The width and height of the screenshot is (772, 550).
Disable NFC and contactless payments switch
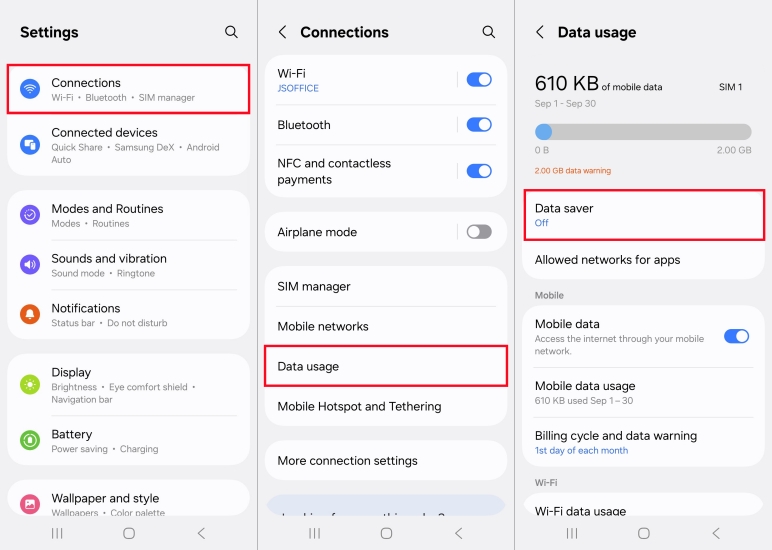[479, 171]
